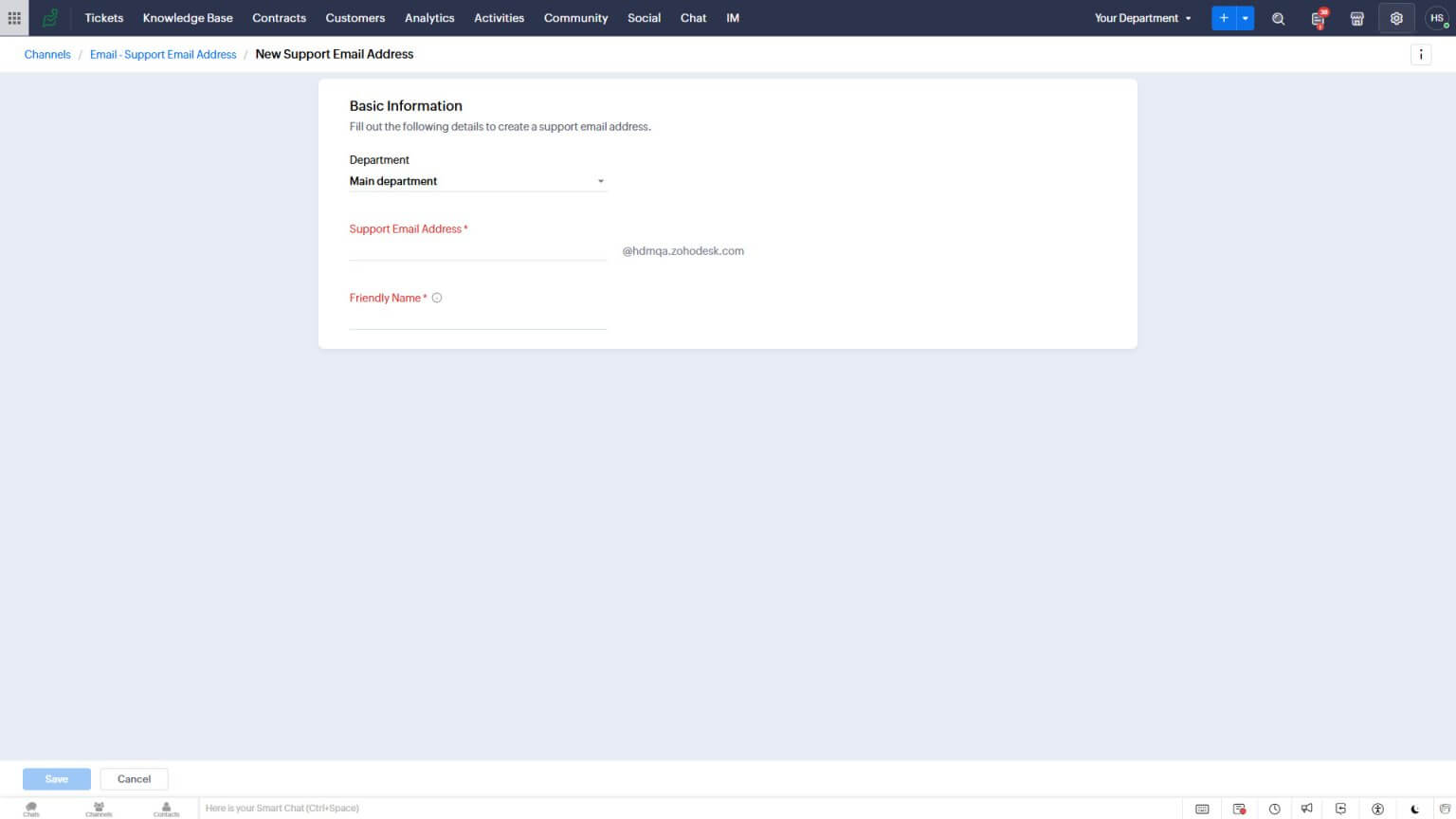Open the Department dropdown showing Main department
1456x819 pixels.
[x=478, y=181]
